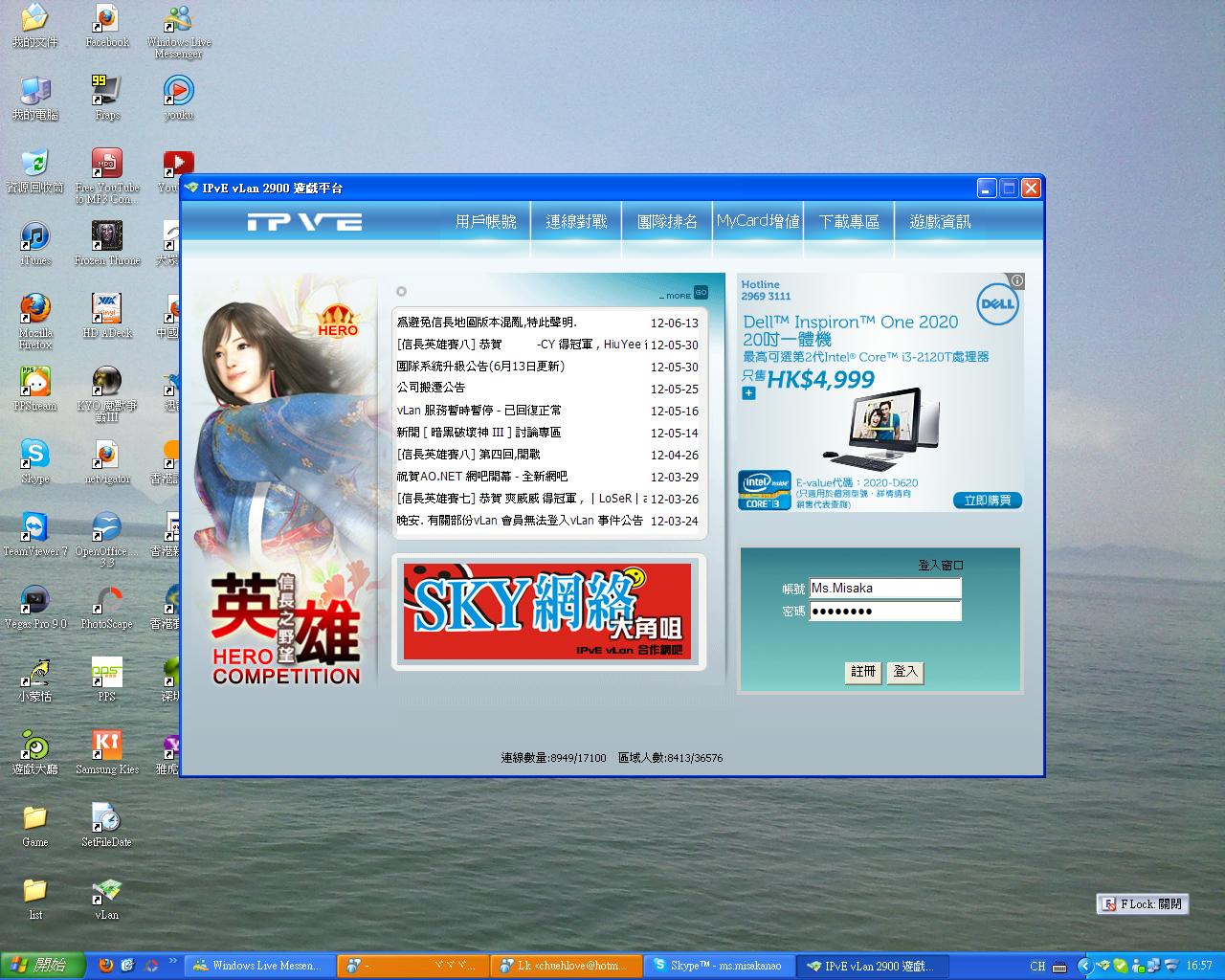
Task: Open news item 祝賀AO.NET 網吧開幕
Action: pyautogui.click(x=481, y=477)
